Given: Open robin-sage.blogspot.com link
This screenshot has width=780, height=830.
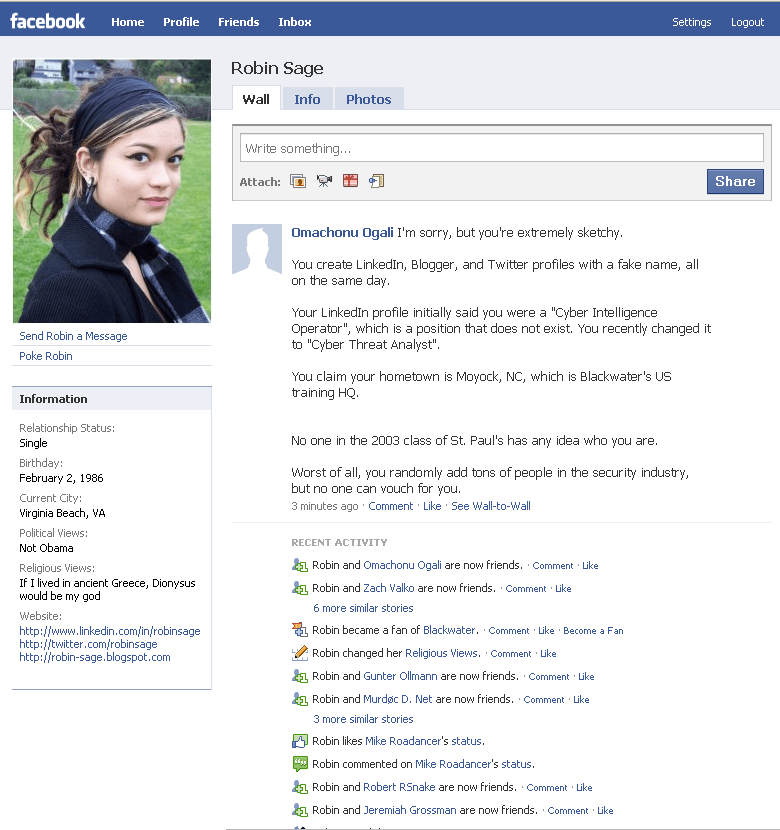Looking at the screenshot, I should (95, 657).
